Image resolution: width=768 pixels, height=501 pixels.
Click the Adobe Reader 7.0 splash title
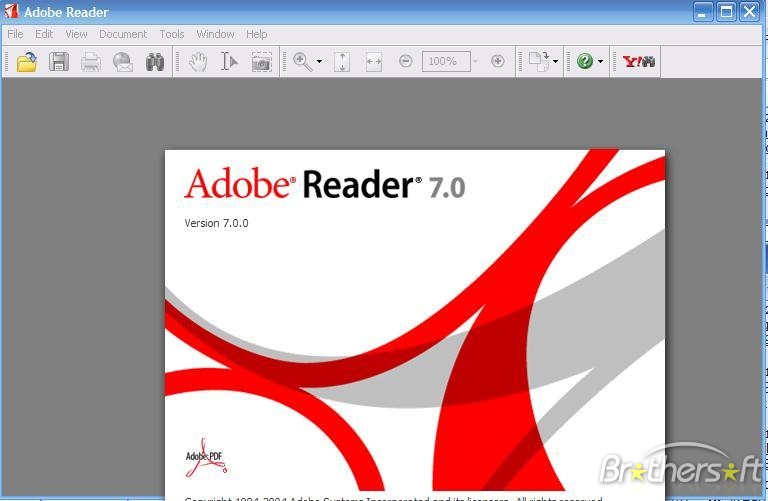click(325, 185)
